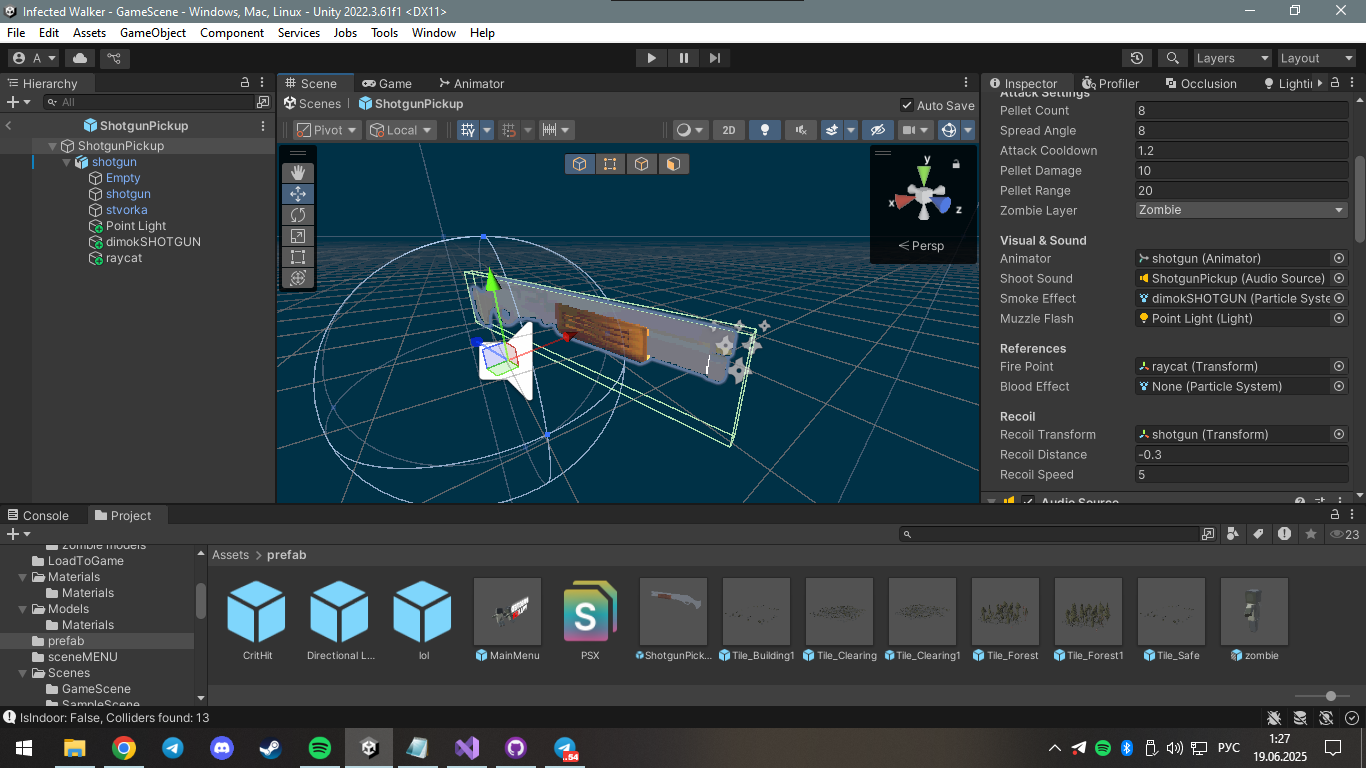Select raycat object in Hierarchy
The image size is (1366, 768).
[x=124, y=258]
